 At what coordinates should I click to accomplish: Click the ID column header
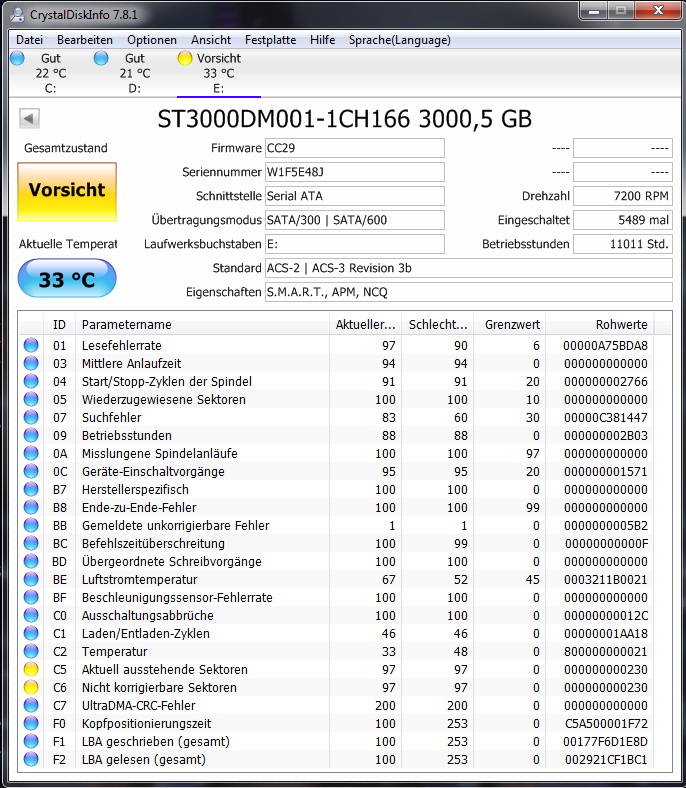tap(59, 325)
